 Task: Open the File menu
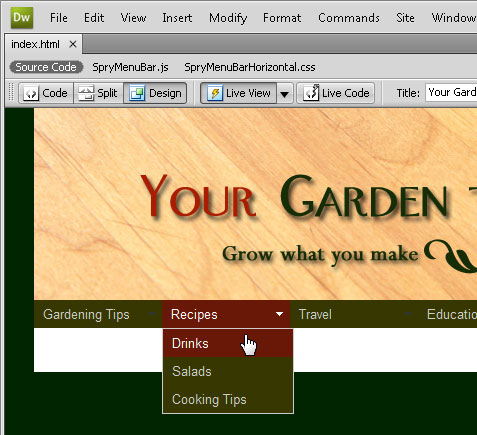coord(59,18)
